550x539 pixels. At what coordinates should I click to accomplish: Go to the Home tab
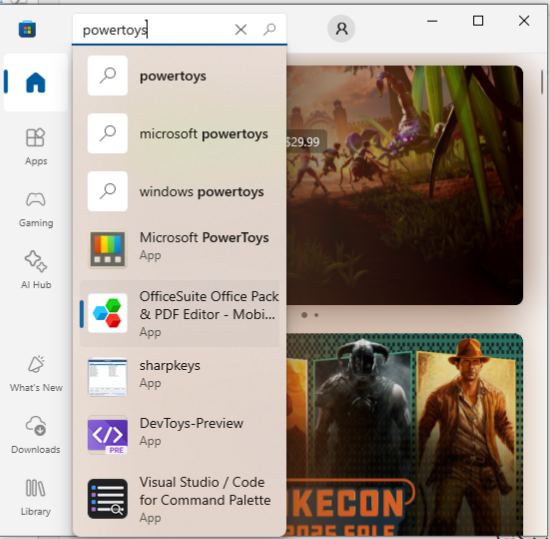click(x=35, y=82)
